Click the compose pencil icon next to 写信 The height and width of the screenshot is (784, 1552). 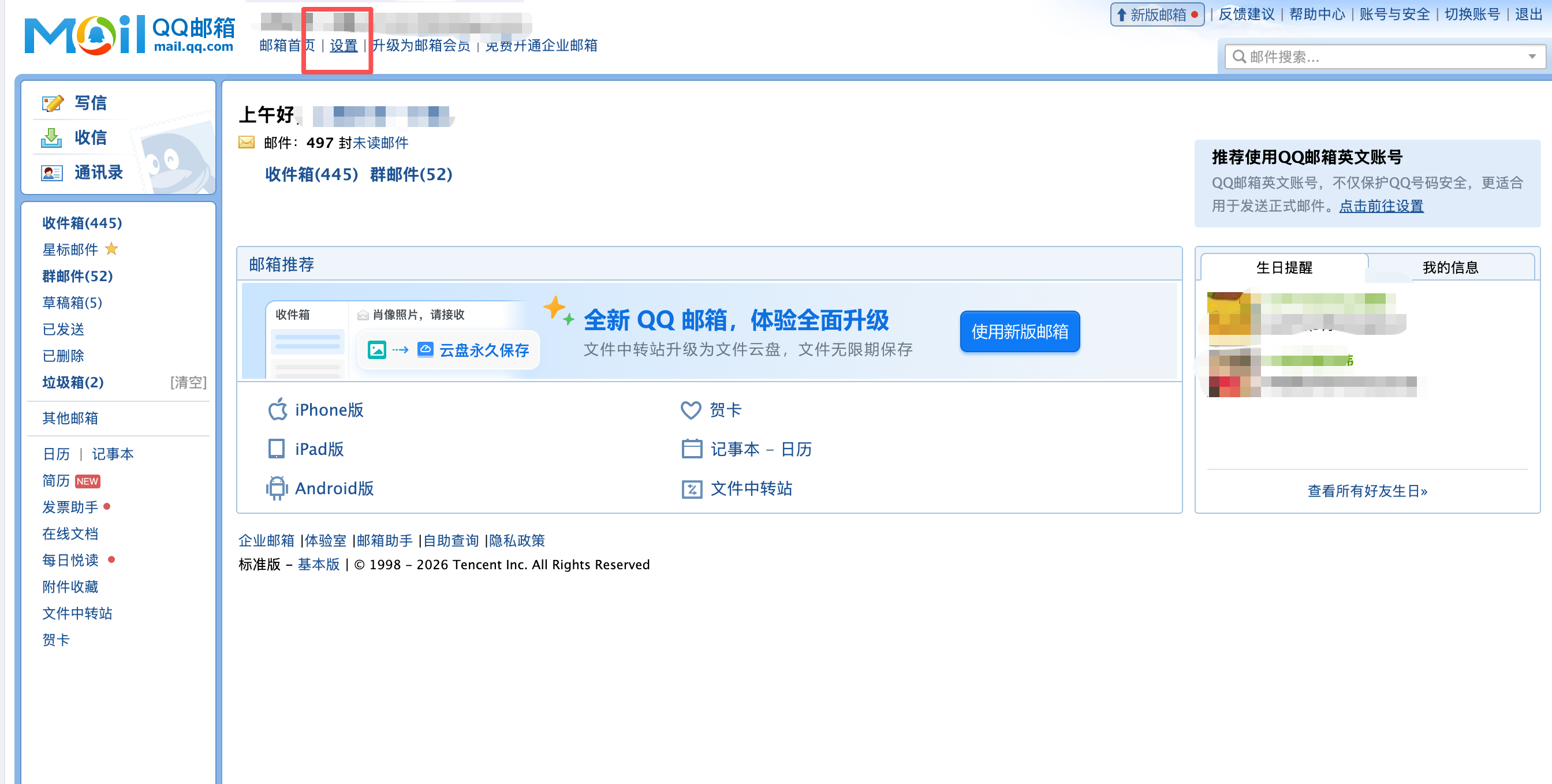click(x=53, y=103)
